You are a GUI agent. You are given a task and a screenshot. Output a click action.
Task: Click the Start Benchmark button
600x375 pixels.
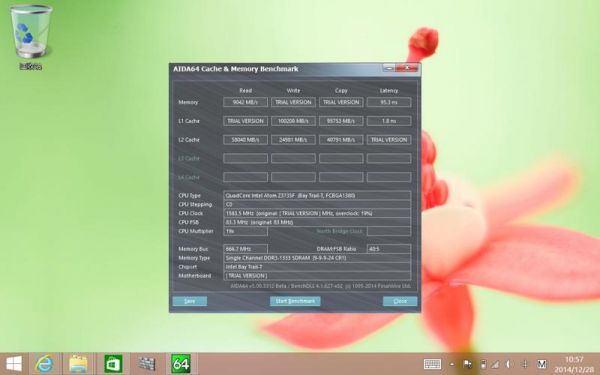[x=295, y=301]
